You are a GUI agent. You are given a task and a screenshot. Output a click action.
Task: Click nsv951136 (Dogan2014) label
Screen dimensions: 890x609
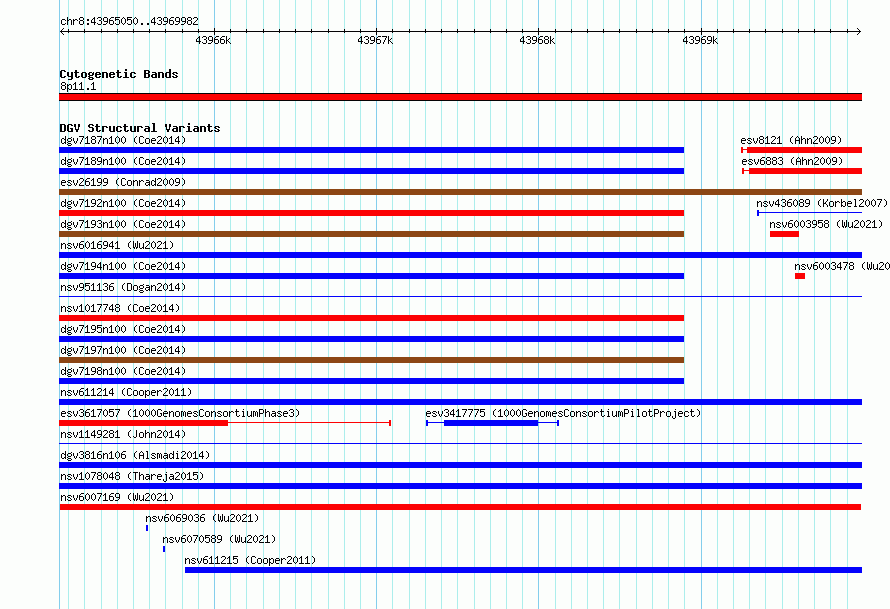123,287
